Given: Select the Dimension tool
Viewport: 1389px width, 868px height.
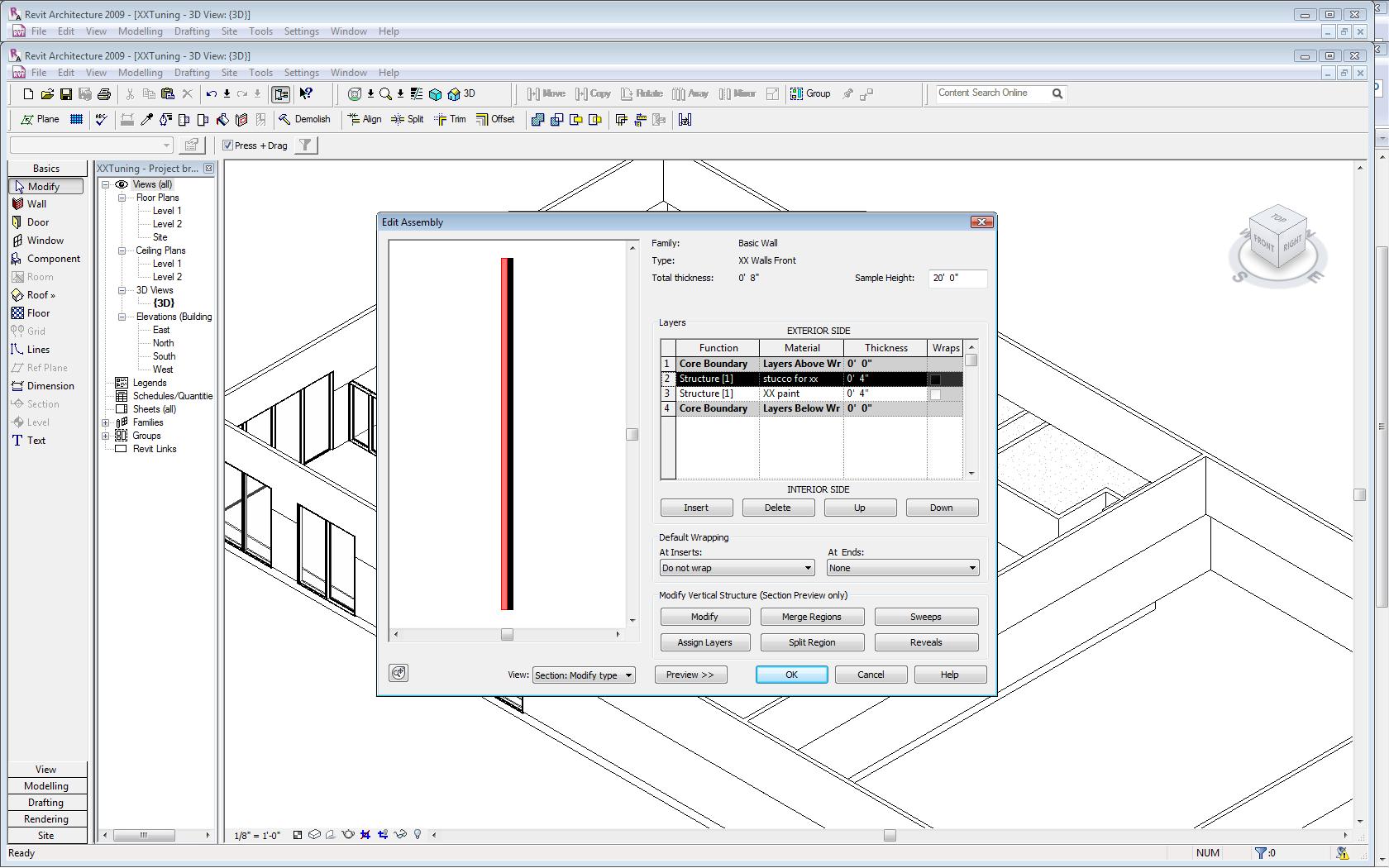Looking at the screenshot, I should [50, 386].
